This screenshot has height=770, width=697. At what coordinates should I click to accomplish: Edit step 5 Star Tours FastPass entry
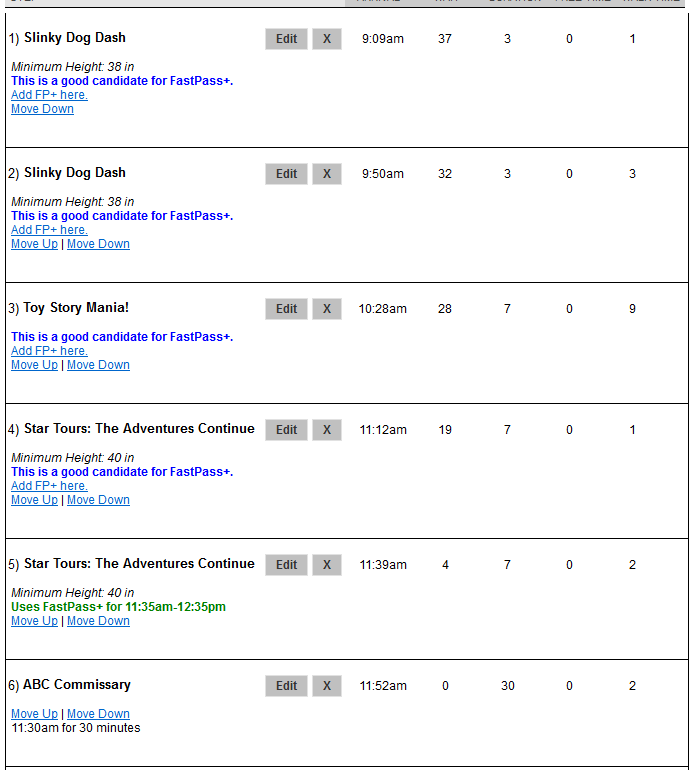[286, 565]
